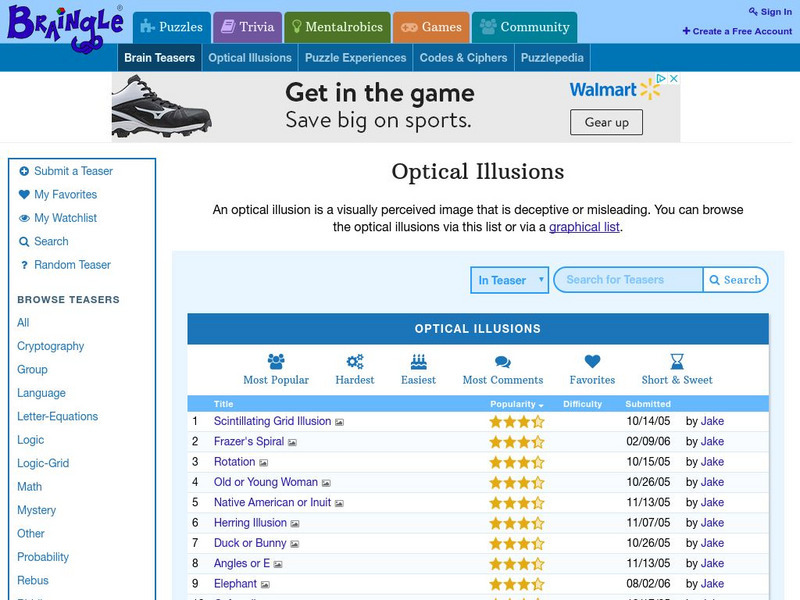Screen dimensions: 800x600
Task: Close the Walmart ad with X icon
Action: coord(673,78)
